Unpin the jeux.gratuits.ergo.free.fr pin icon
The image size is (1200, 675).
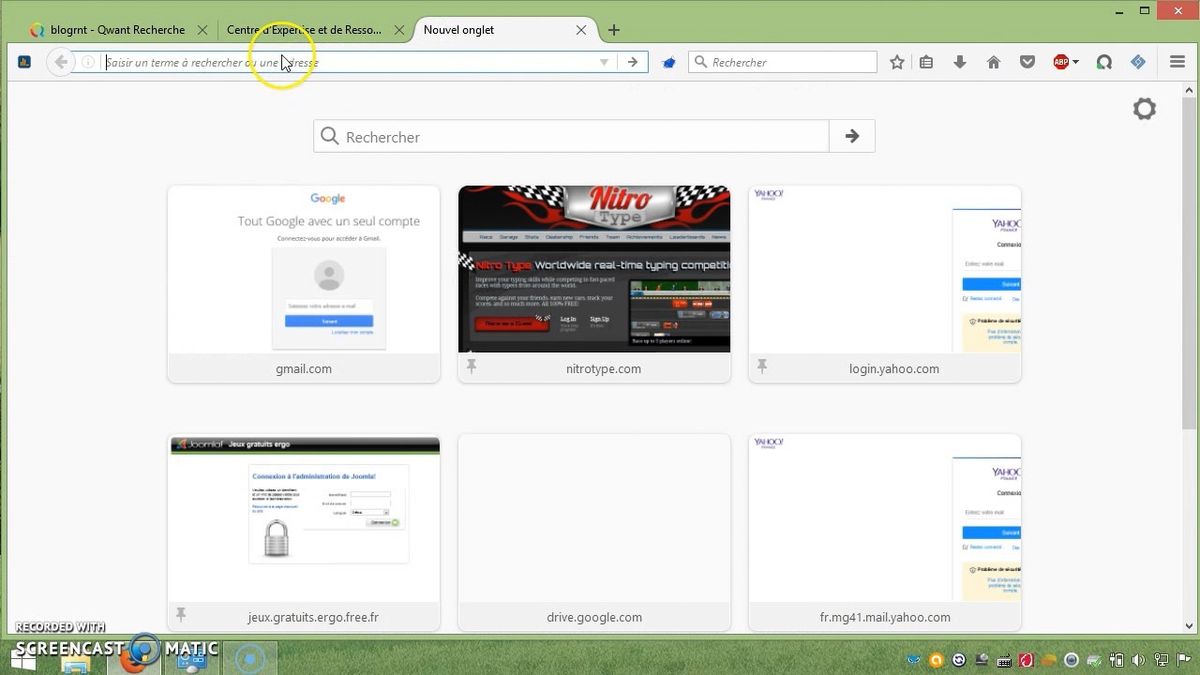(181, 615)
